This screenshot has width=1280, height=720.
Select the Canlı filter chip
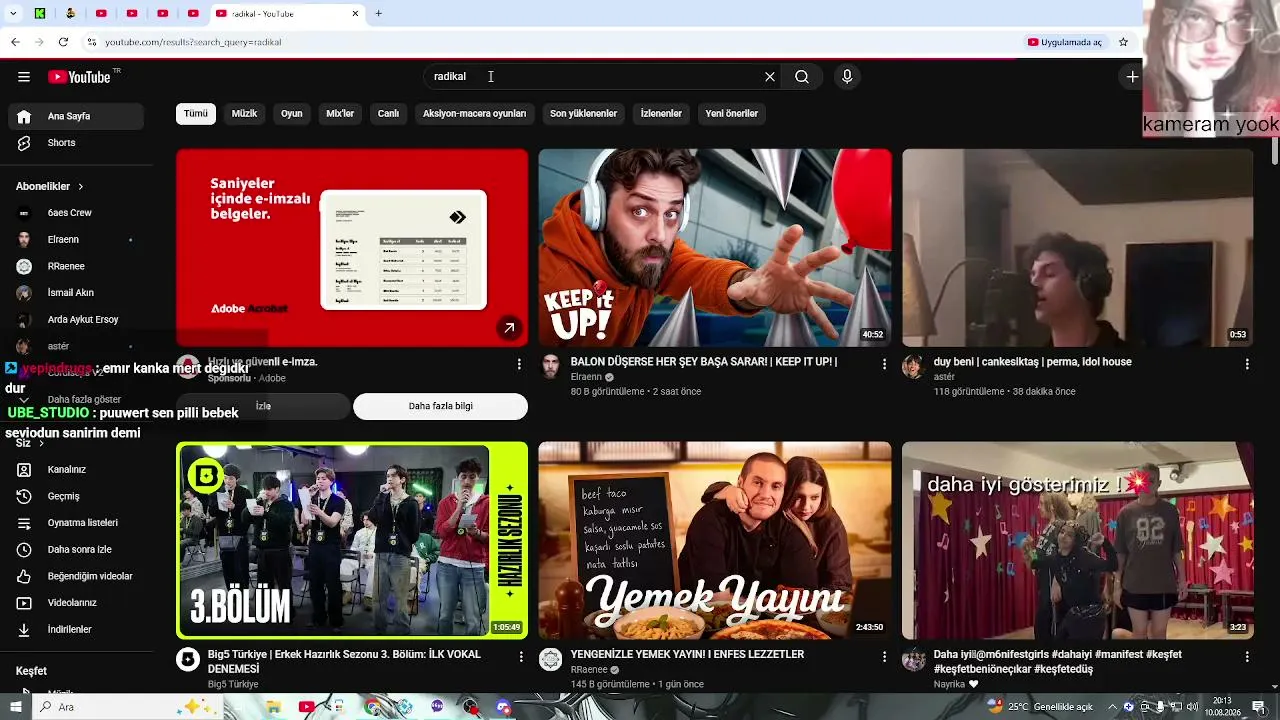point(388,114)
